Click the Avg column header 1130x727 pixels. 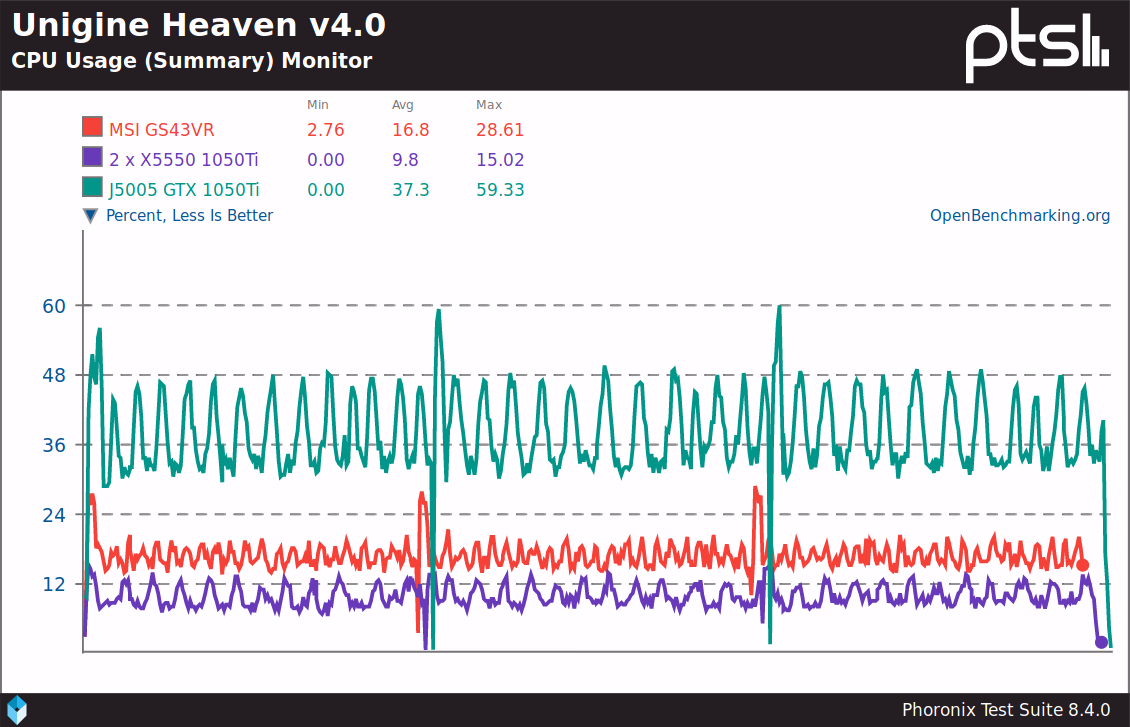coord(403,105)
